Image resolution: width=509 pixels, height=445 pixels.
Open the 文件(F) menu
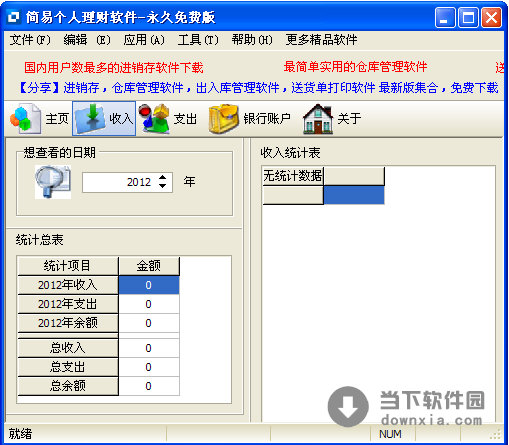[x=30, y=40]
